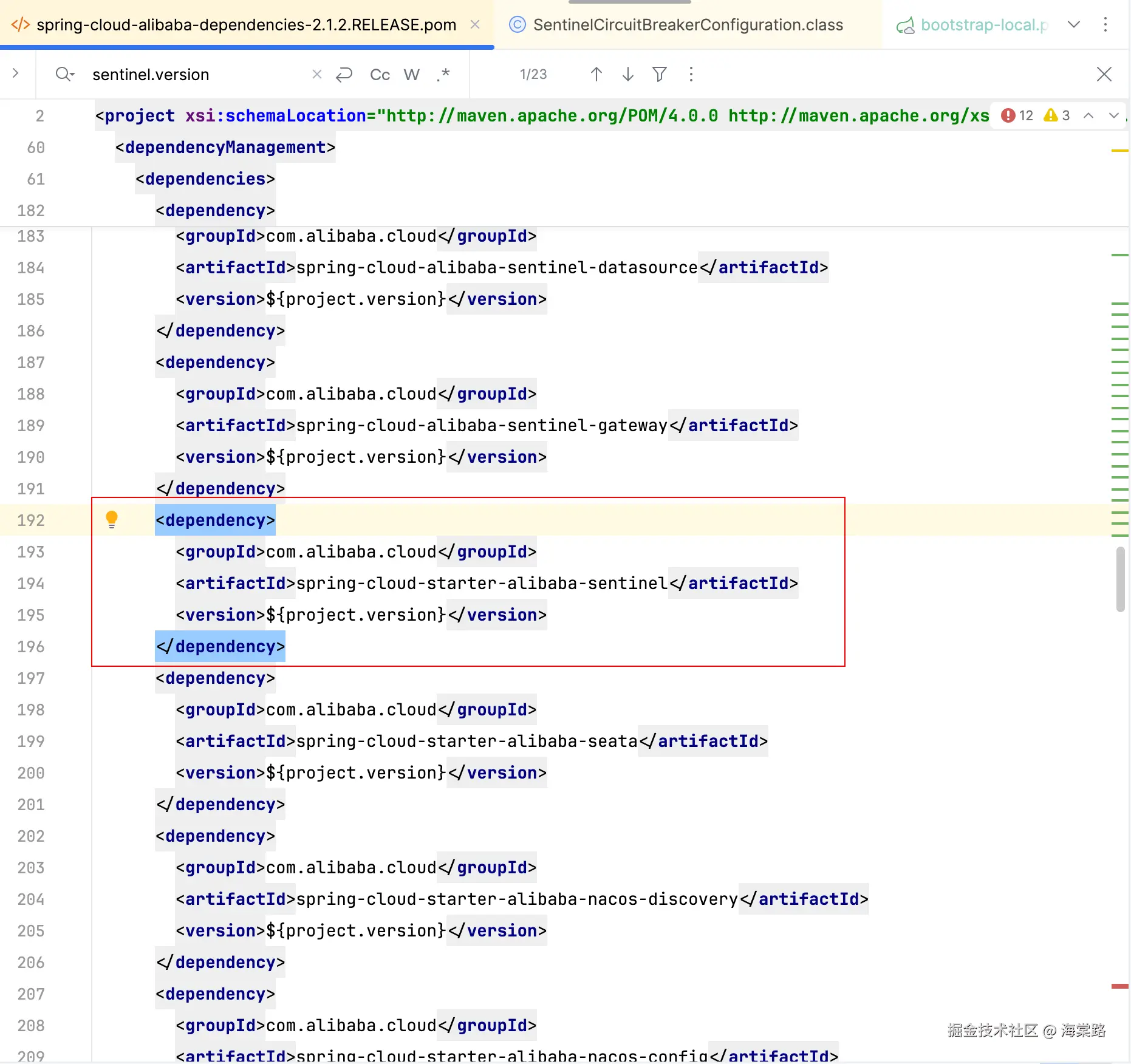1131x1064 pixels.
Task: Click the dependency tag on line 207
Action: click(216, 994)
